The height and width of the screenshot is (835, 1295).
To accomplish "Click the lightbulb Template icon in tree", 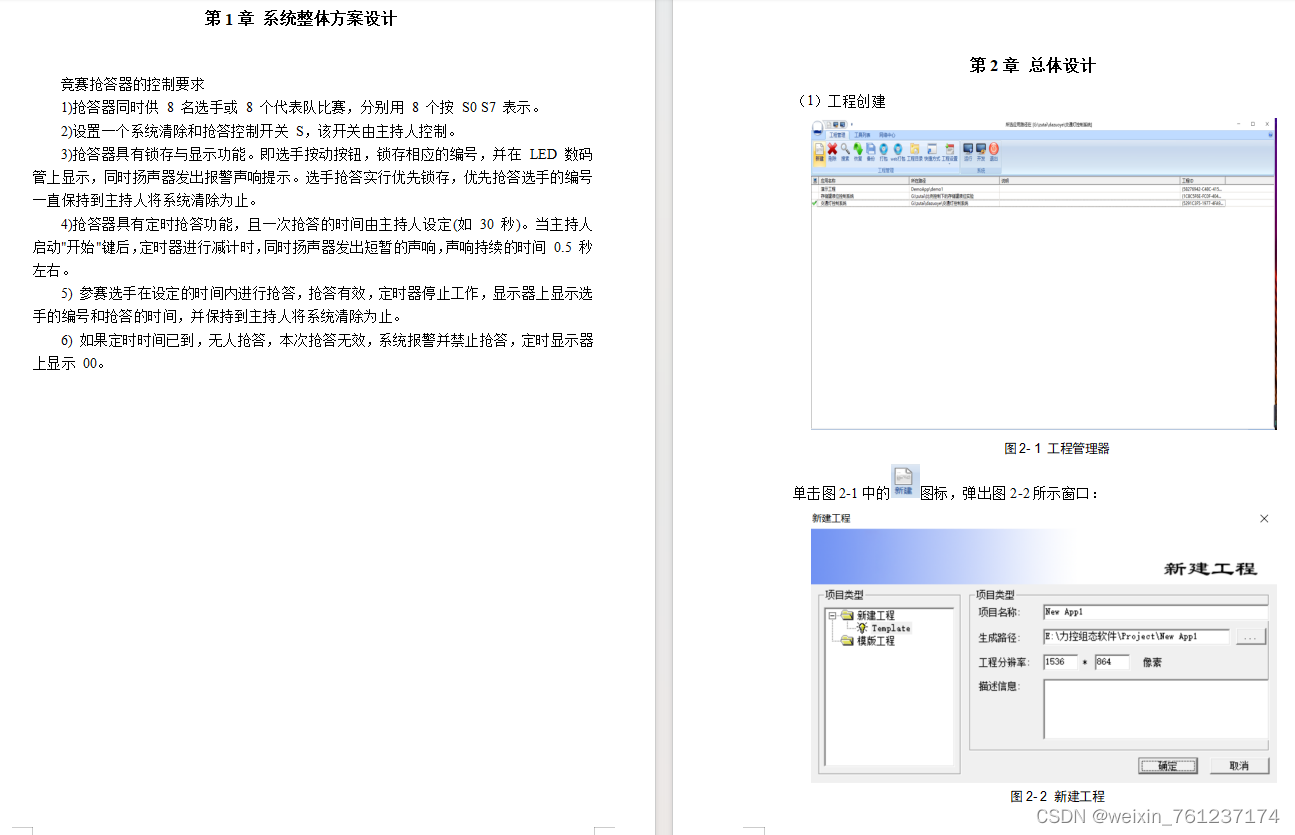I will point(863,628).
